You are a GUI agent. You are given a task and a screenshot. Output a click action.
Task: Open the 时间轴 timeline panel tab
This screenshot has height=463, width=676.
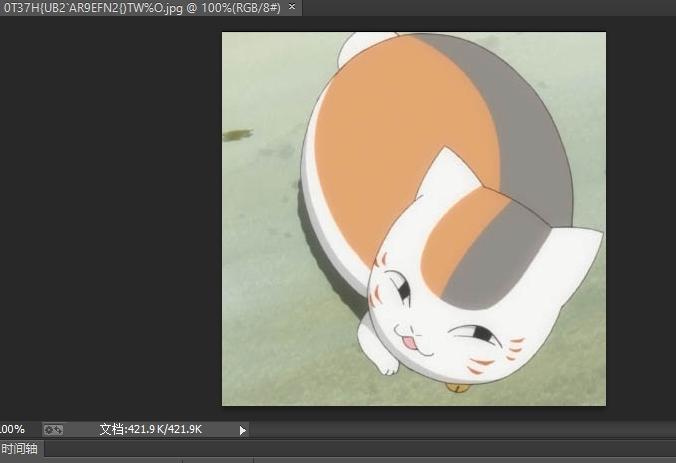pyautogui.click(x=19, y=449)
